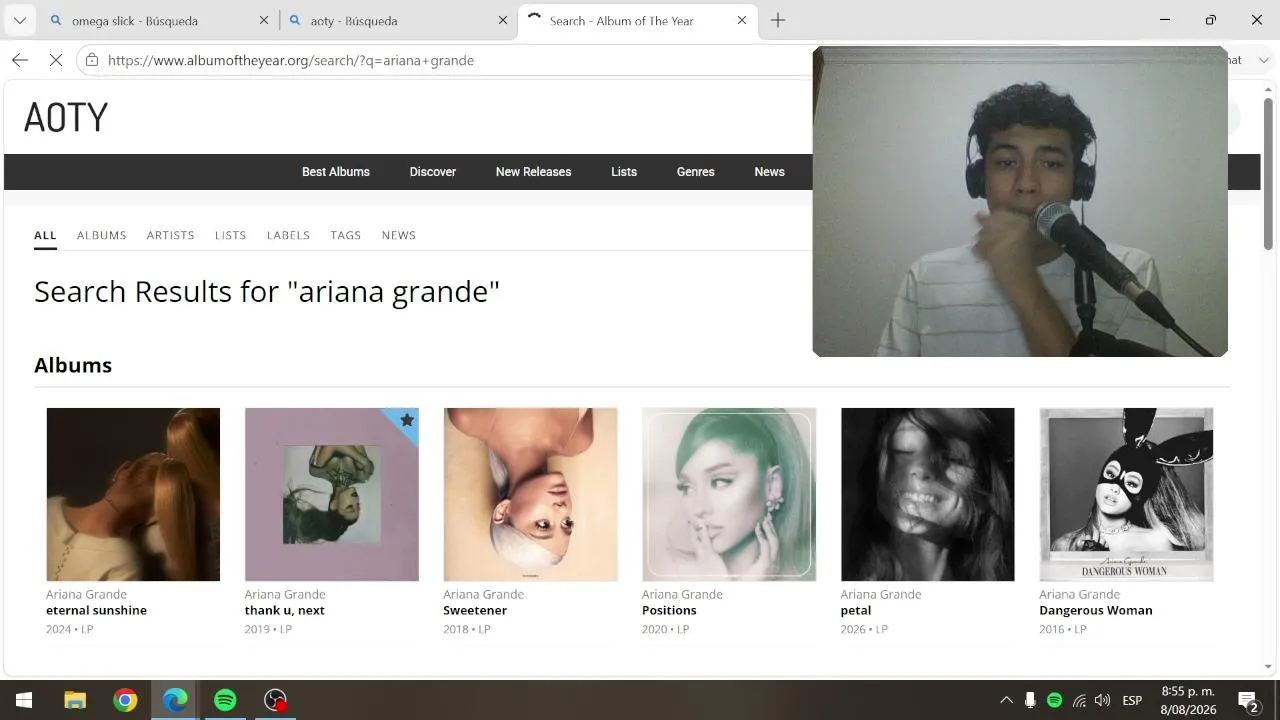Viewport: 1280px width, 720px height.
Task: Open the News navigation item
Action: point(770,172)
